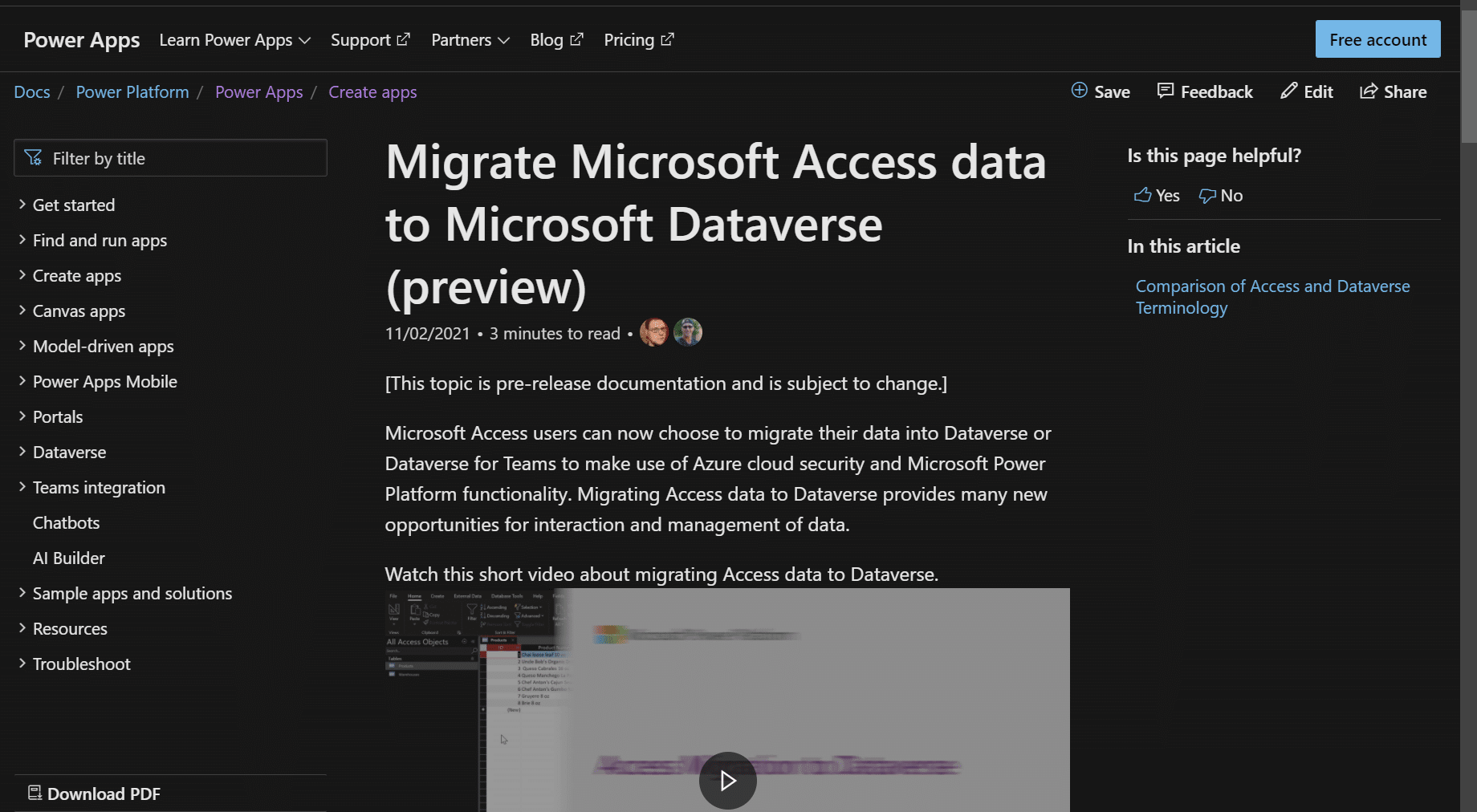Expand Teams integration section

(22, 487)
